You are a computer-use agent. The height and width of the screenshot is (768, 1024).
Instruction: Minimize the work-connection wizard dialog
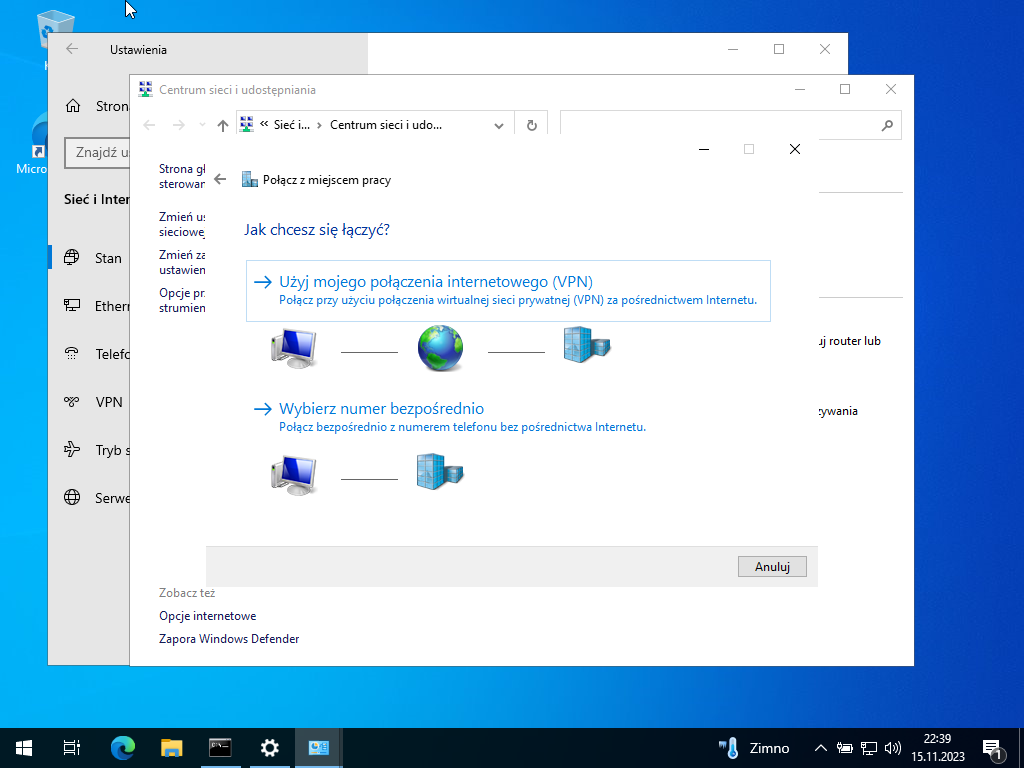point(703,149)
